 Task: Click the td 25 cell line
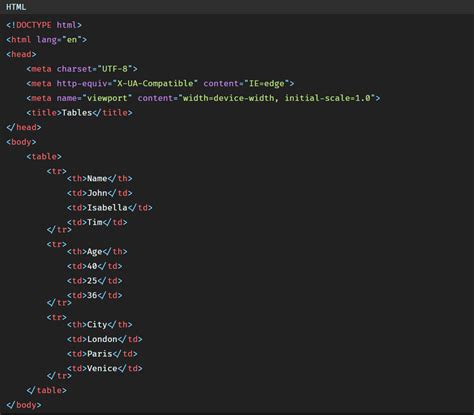click(95, 281)
